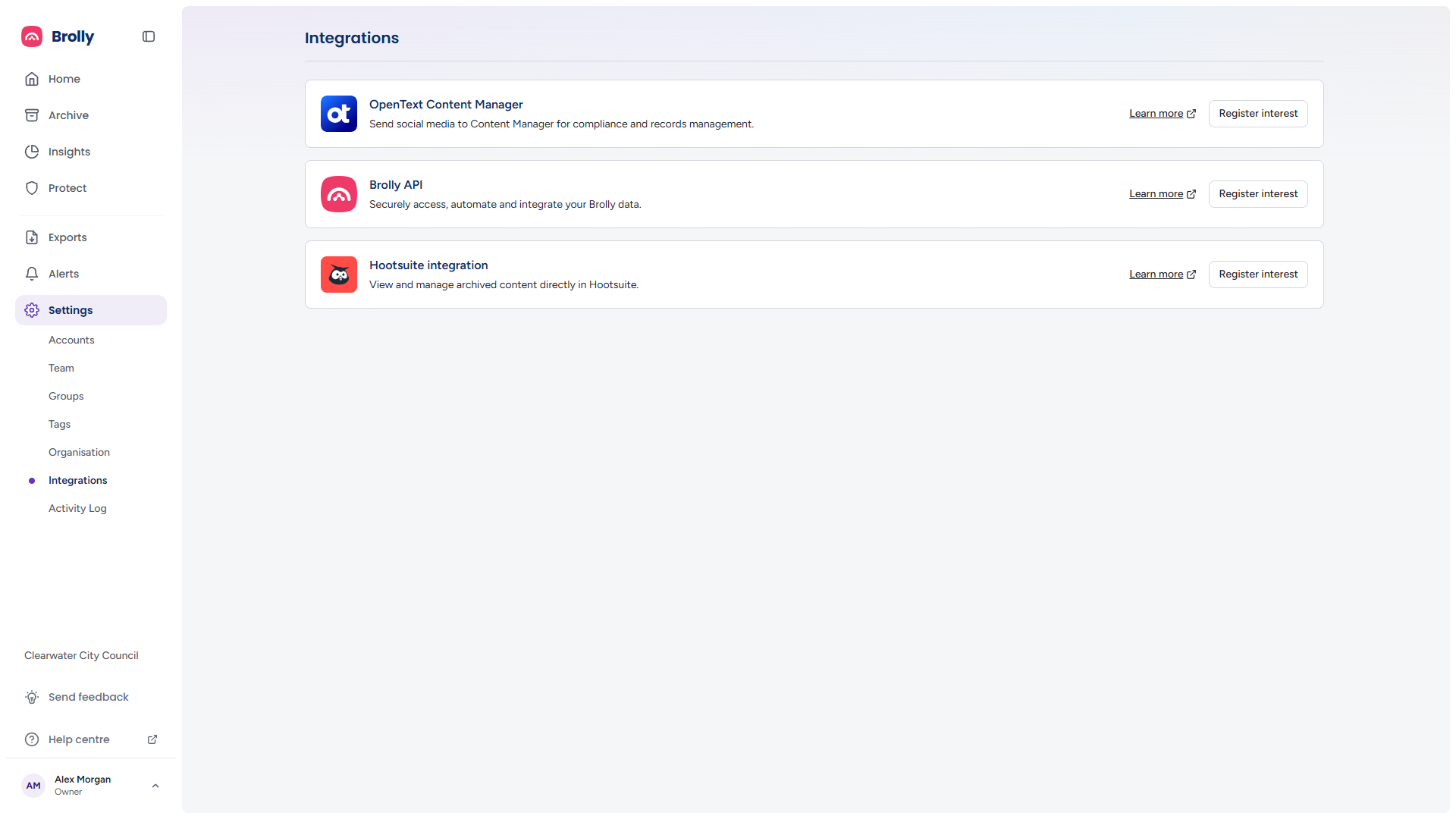Click the Hootsuite integration title

coord(428,265)
